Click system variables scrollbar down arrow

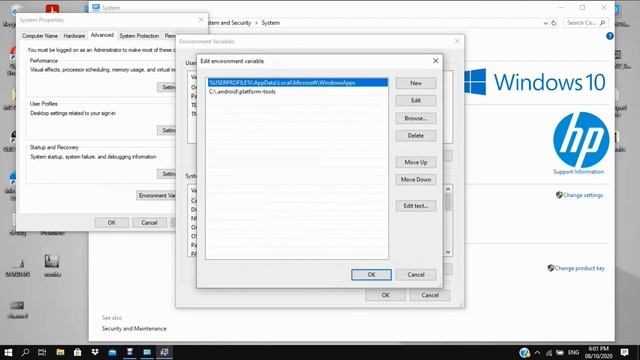tap(448, 253)
